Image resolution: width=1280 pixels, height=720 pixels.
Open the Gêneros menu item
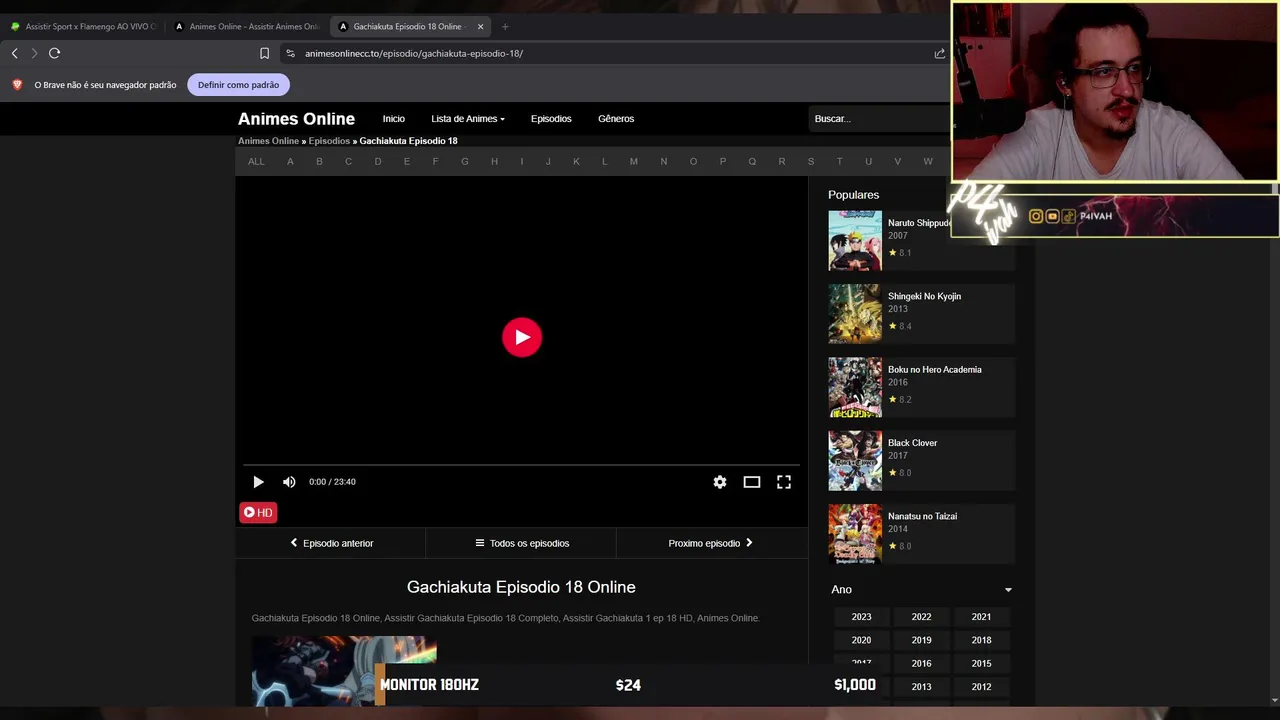[x=616, y=118]
